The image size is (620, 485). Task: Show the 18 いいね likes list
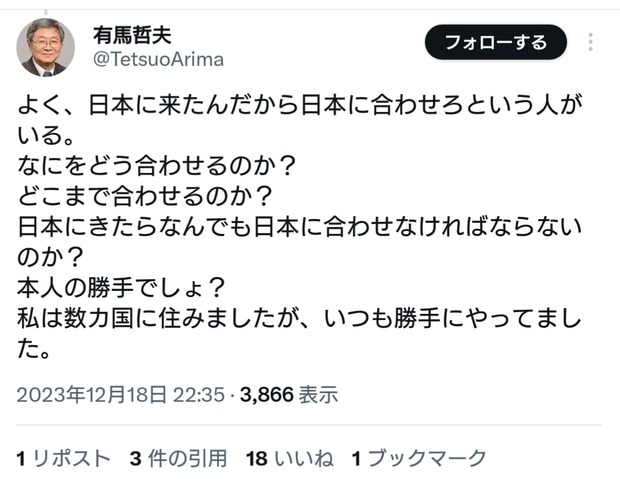click(x=289, y=458)
